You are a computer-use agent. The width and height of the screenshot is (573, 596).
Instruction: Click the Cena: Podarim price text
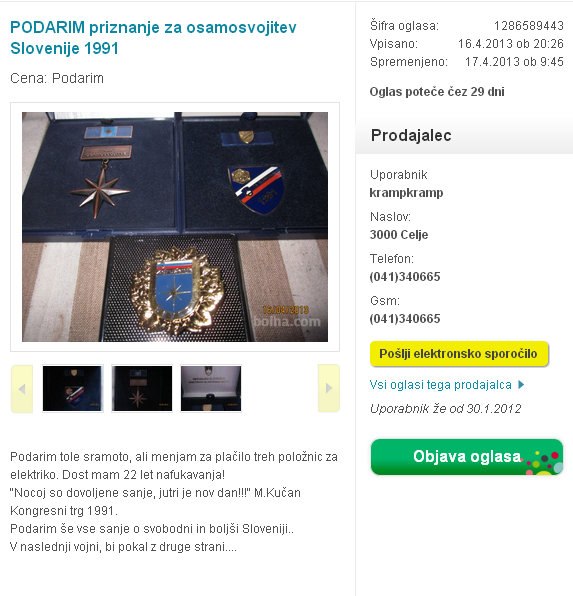tap(57, 78)
